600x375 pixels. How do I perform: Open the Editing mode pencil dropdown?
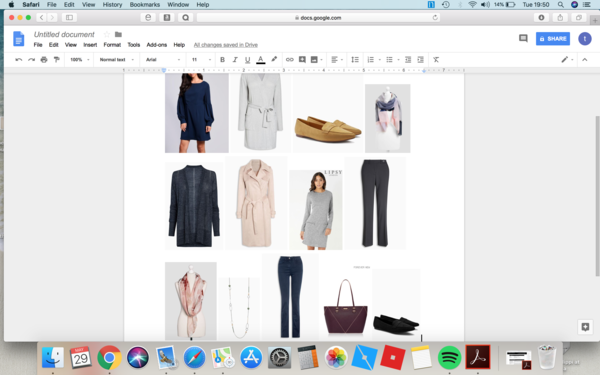pos(567,60)
